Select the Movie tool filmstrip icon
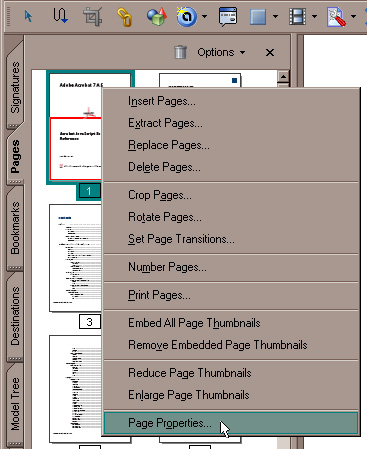367x449 pixels. (297, 16)
